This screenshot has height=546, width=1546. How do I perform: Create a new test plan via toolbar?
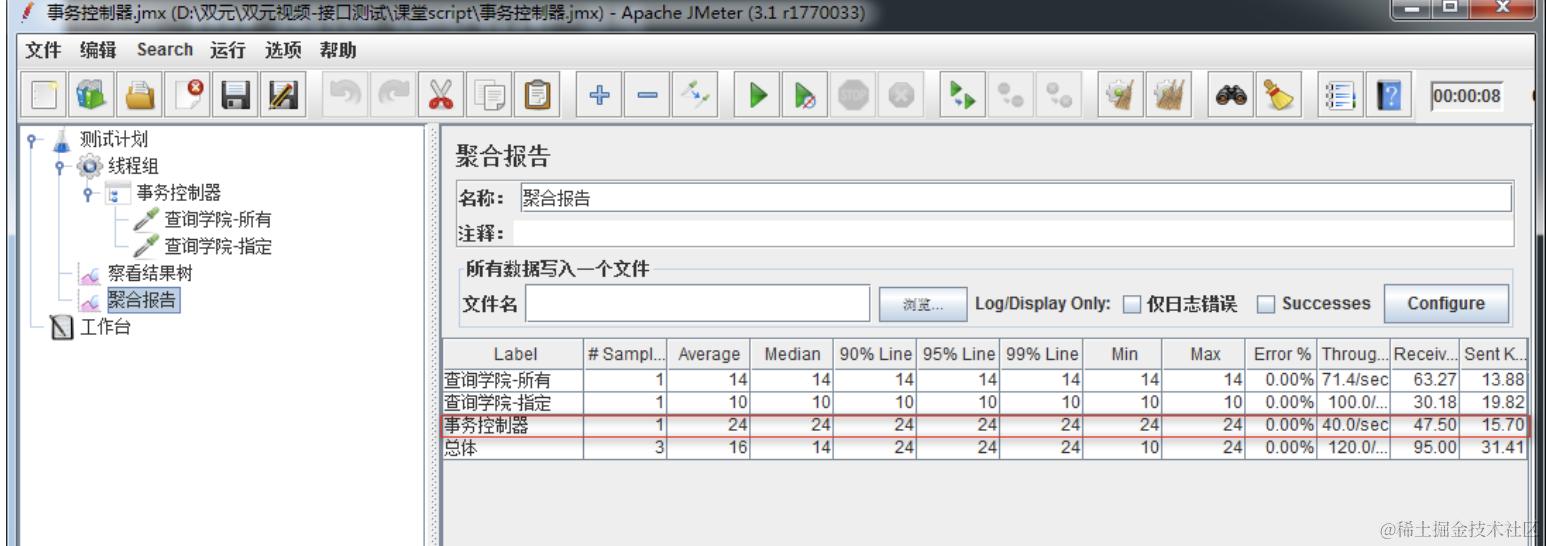point(44,95)
